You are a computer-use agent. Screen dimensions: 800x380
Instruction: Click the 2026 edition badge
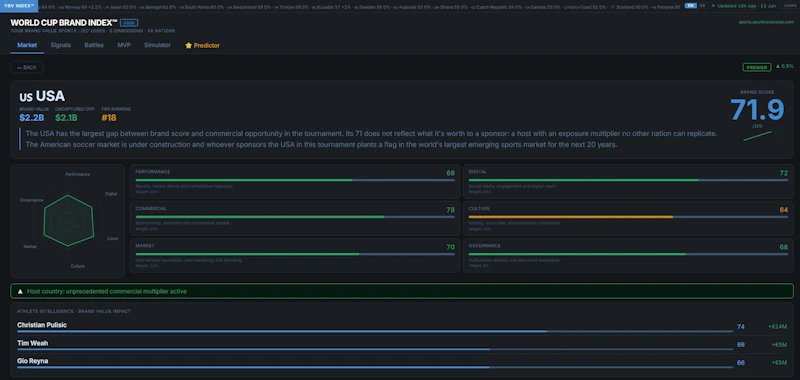tap(129, 23)
